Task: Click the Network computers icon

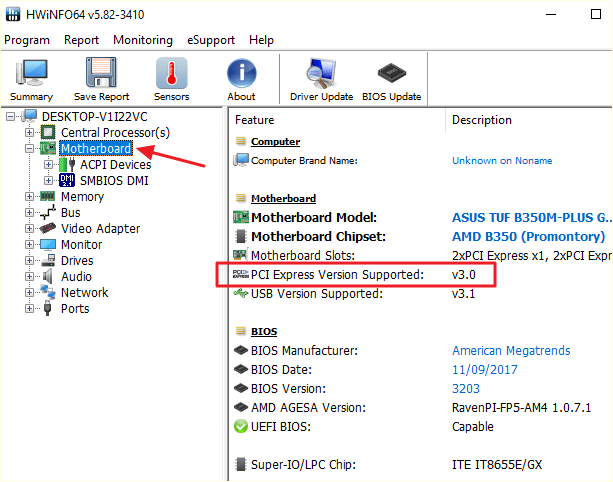Action: click(x=48, y=292)
